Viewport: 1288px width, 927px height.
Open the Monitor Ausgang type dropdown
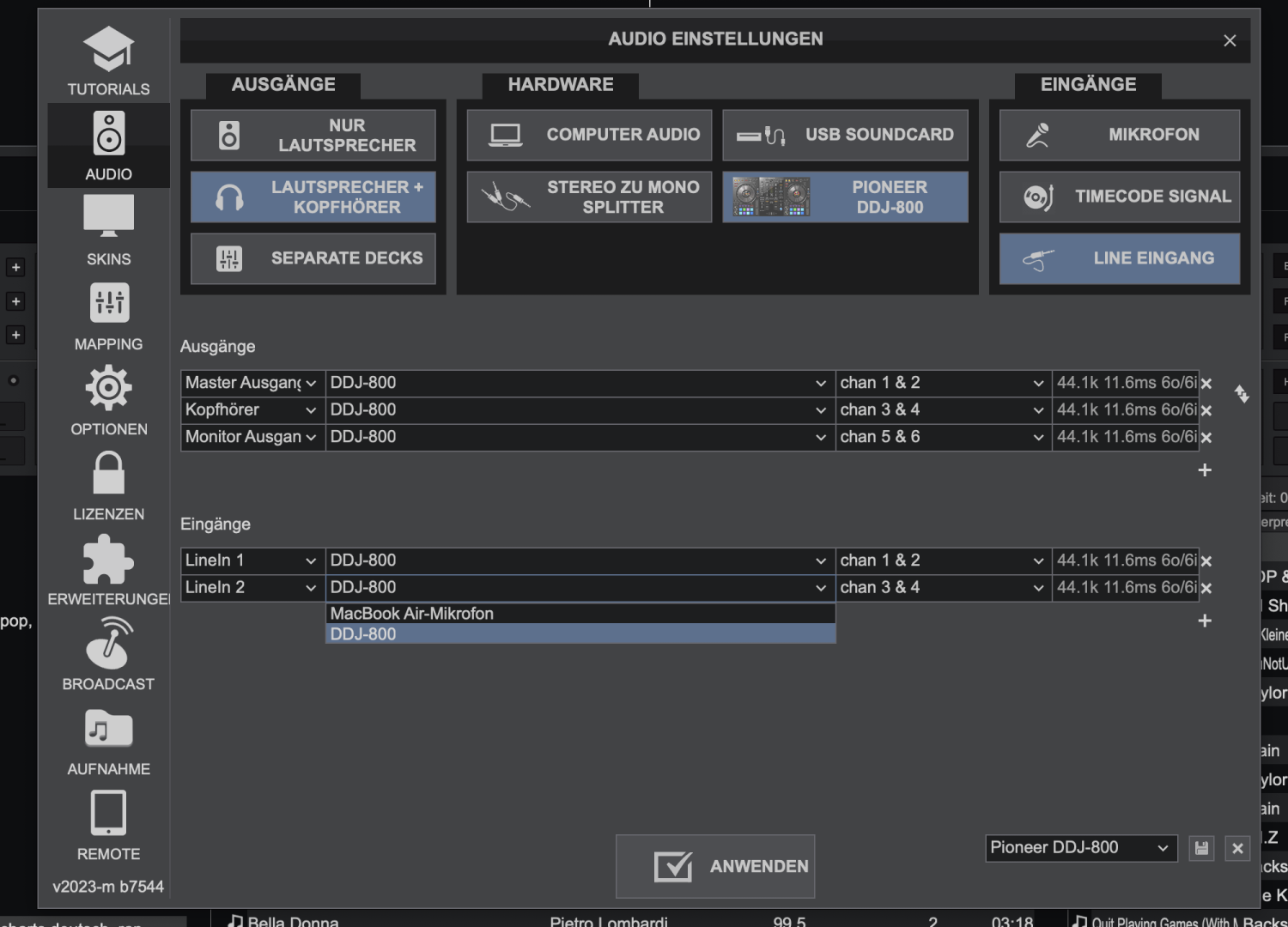coord(252,437)
